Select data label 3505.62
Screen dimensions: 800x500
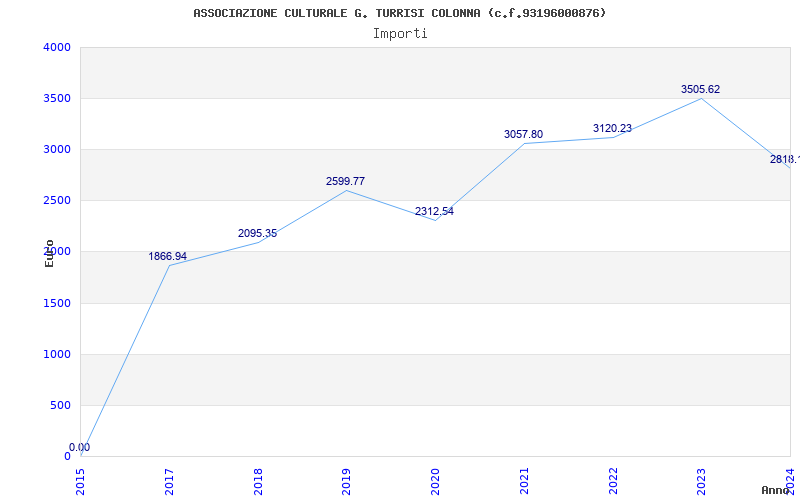701,89
